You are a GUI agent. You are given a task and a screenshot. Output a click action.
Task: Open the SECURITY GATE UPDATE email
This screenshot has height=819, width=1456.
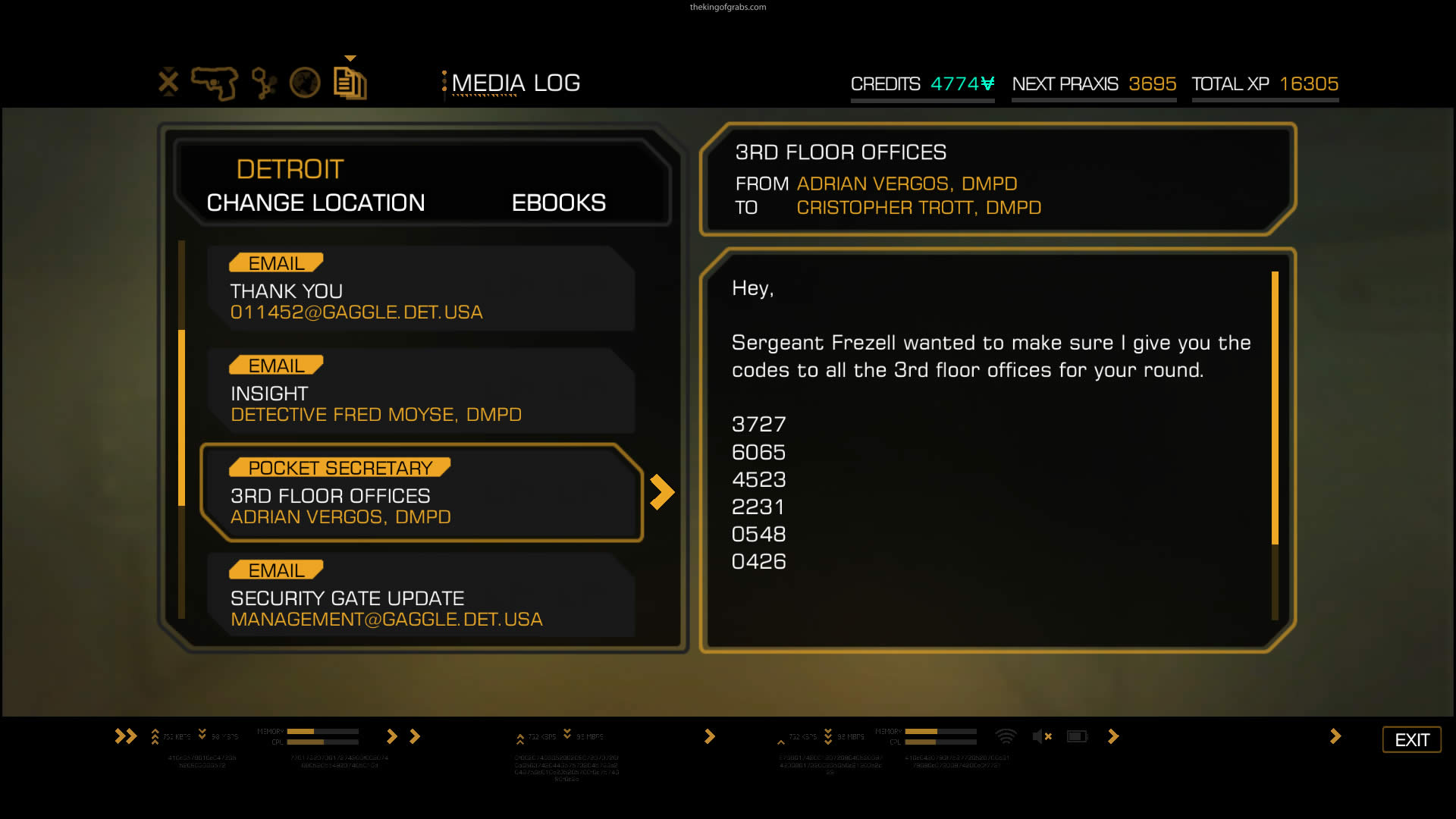421,595
